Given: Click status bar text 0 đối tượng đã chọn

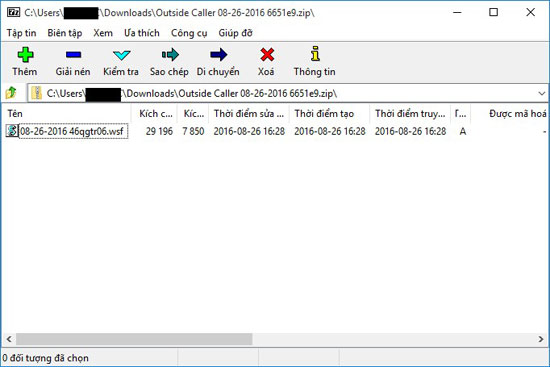Looking at the screenshot, I should [x=46, y=358].
